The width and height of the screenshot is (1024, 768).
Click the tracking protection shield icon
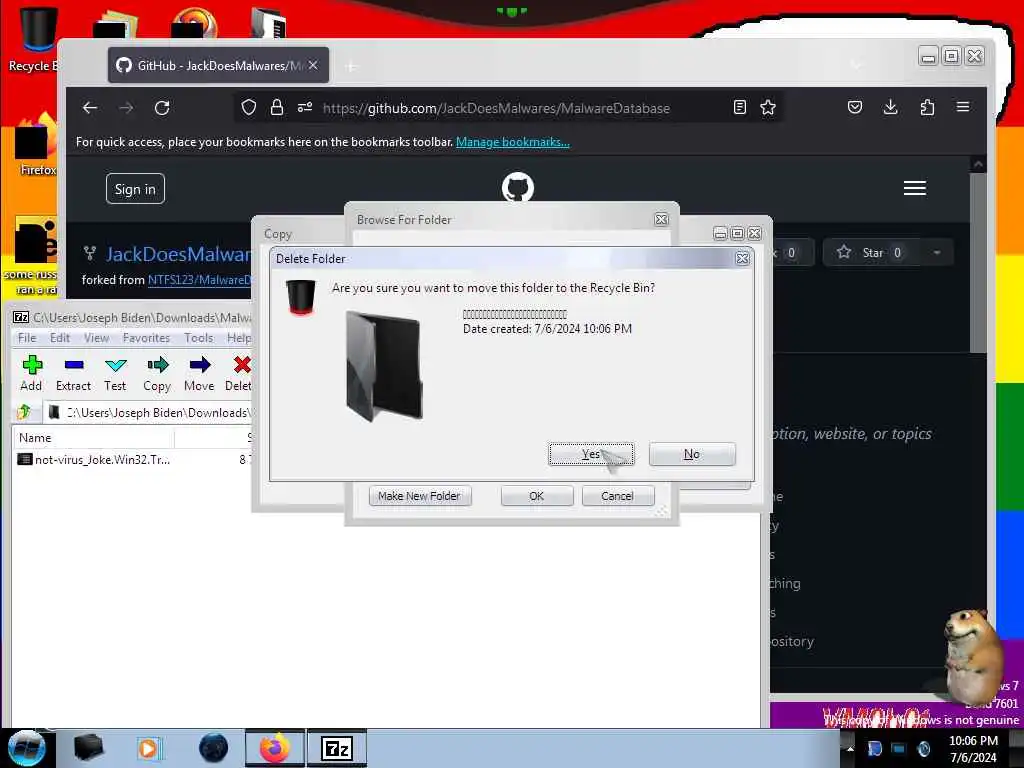249,108
